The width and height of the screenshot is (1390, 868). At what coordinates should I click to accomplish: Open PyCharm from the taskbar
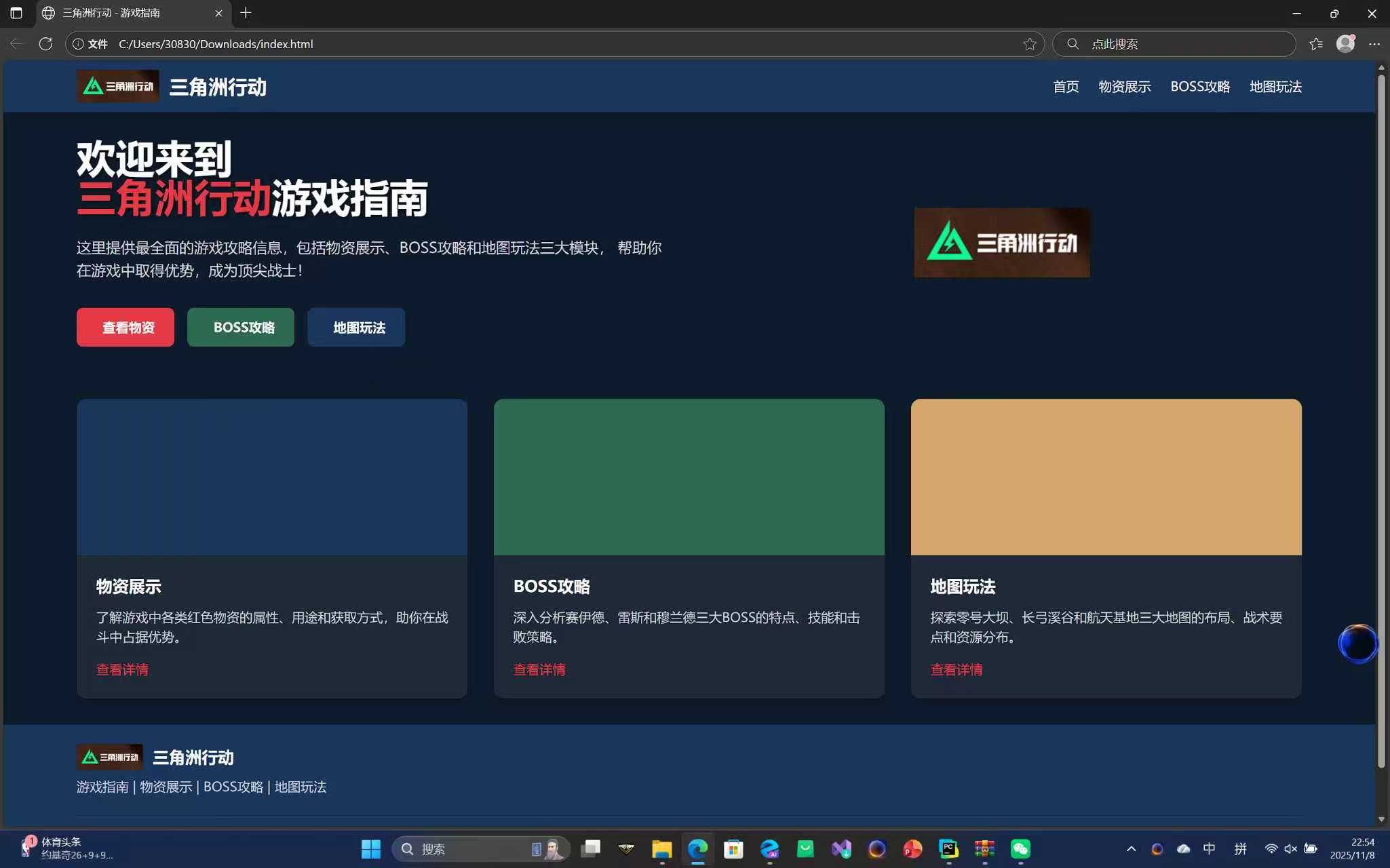tap(946, 848)
